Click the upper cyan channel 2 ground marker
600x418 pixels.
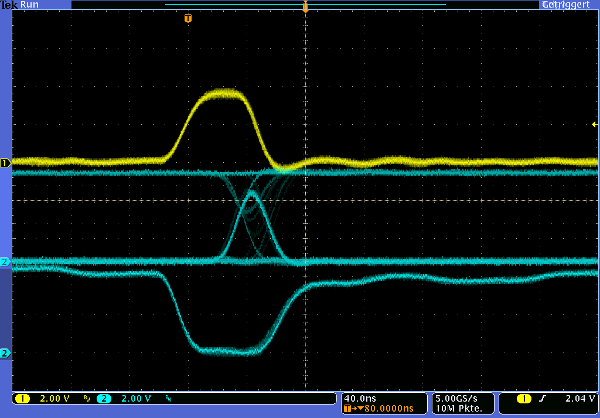[x=4, y=262]
